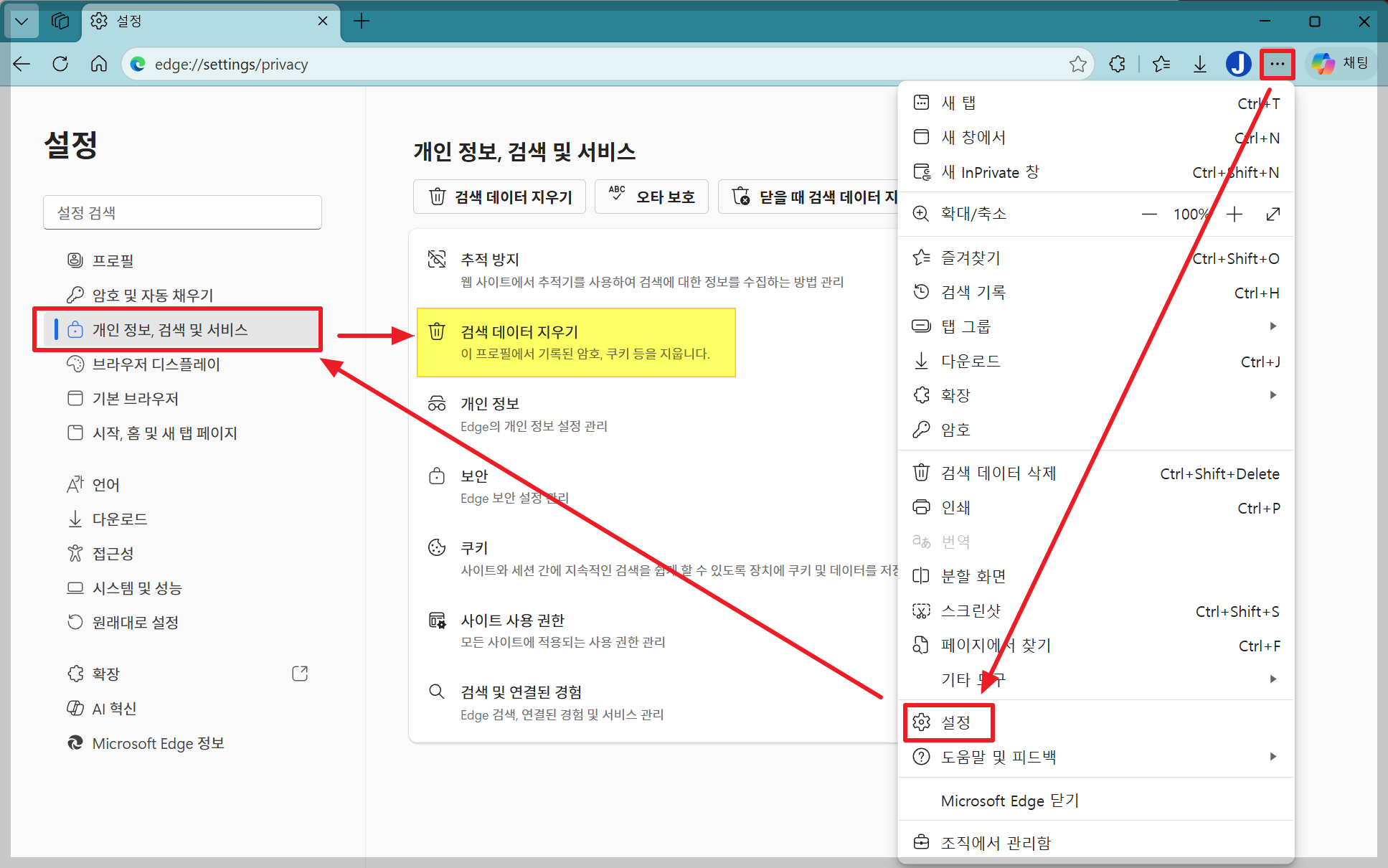This screenshot has height=868, width=1388.
Task: Open the Extensions puzzle icon in toolbar
Action: point(1117,64)
